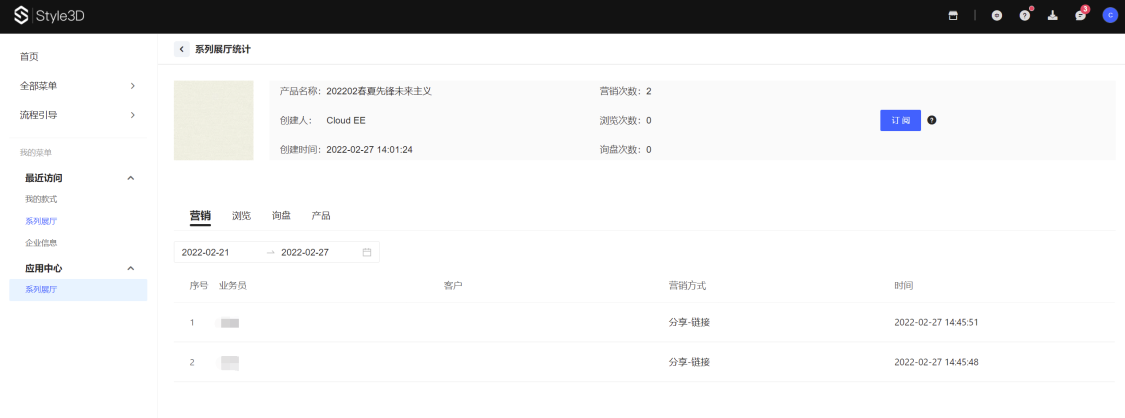Click the back arrow beside 系列展厅统计
The height and width of the screenshot is (418, 1125).
tap(181, 49)
